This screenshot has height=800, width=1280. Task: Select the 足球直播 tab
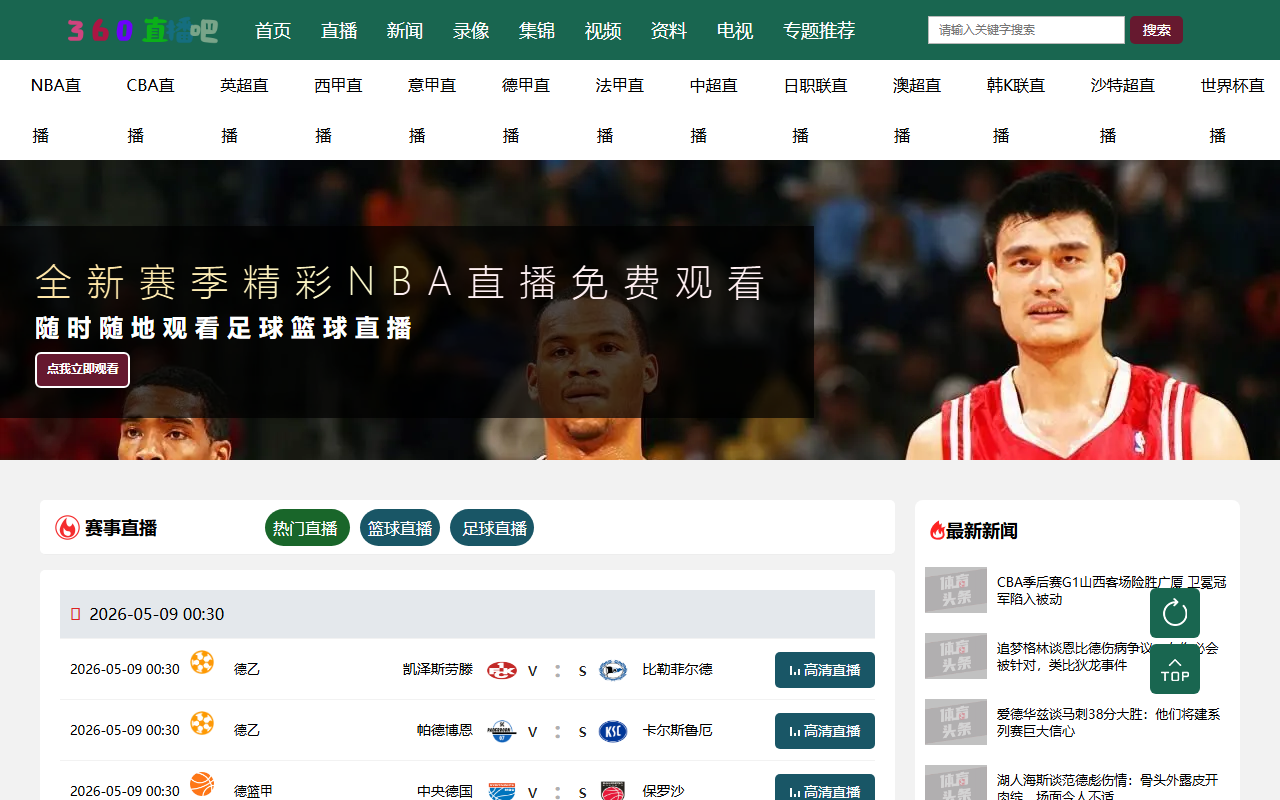(492, 528)
